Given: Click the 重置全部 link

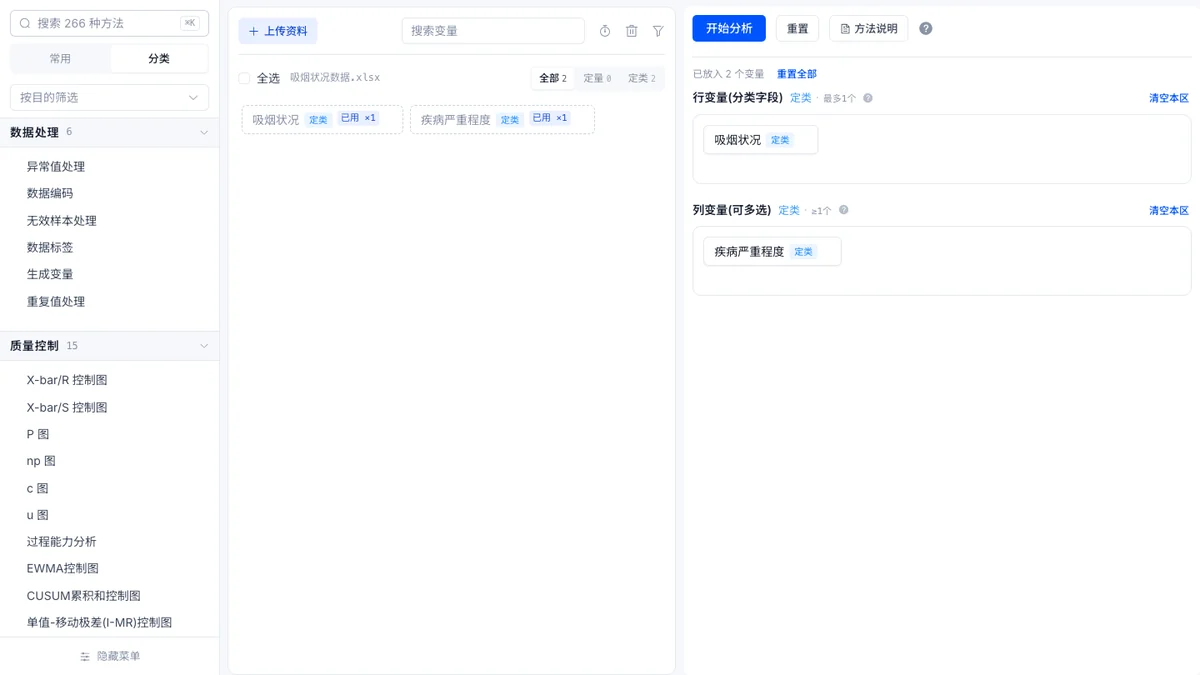Looking at the screenshot, I should pos(797,74).
